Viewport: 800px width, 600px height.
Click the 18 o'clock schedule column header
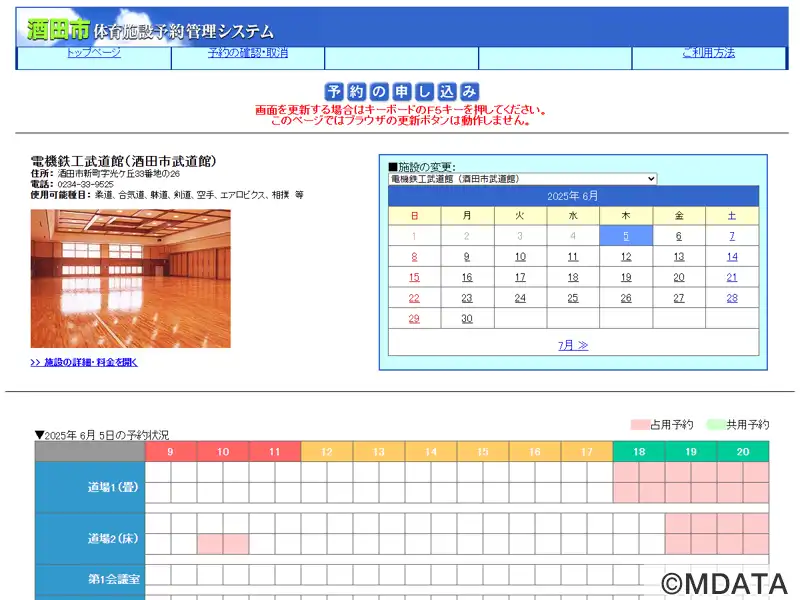639,452
